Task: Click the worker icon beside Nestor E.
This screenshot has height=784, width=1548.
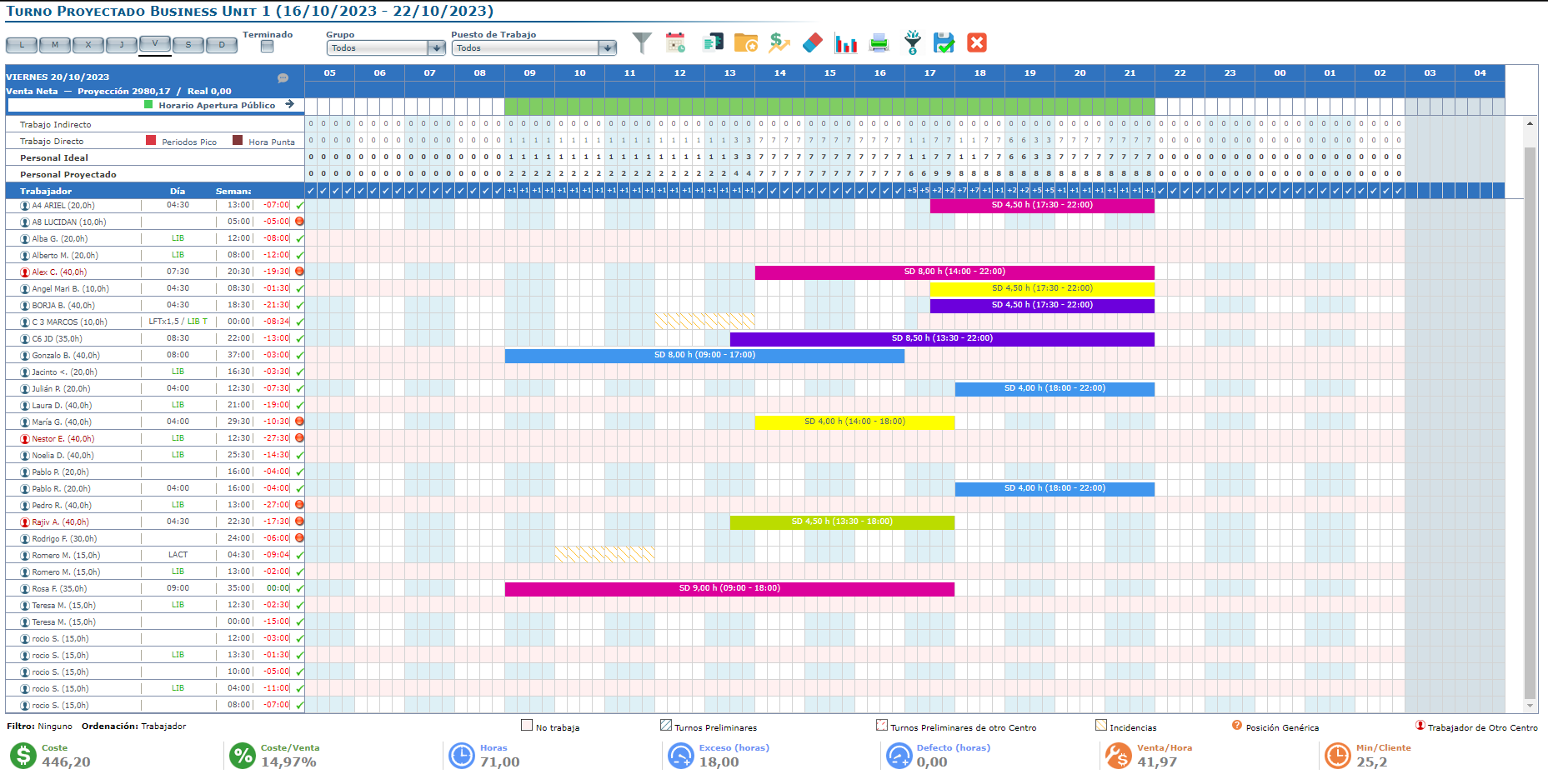Action: click(25, 438)
